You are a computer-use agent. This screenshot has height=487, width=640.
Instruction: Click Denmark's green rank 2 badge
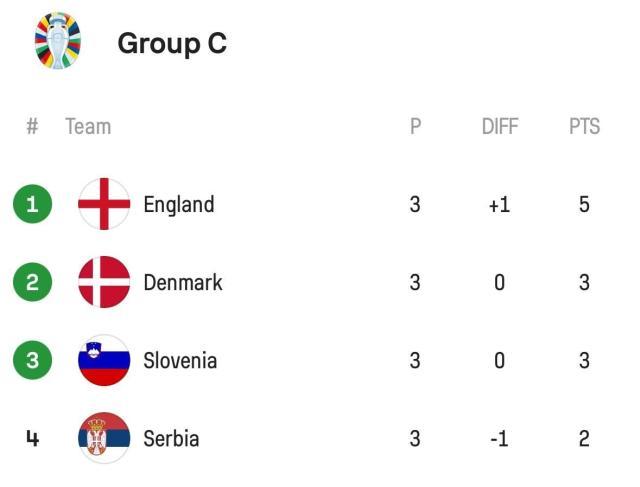[32, 282]
